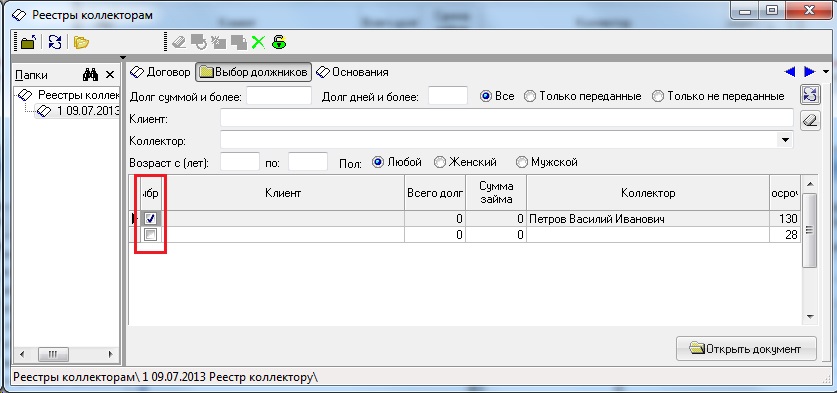The image size is (837, 393).
Task: Select Мужской gender radio button
Action: (x=522, y=162)
